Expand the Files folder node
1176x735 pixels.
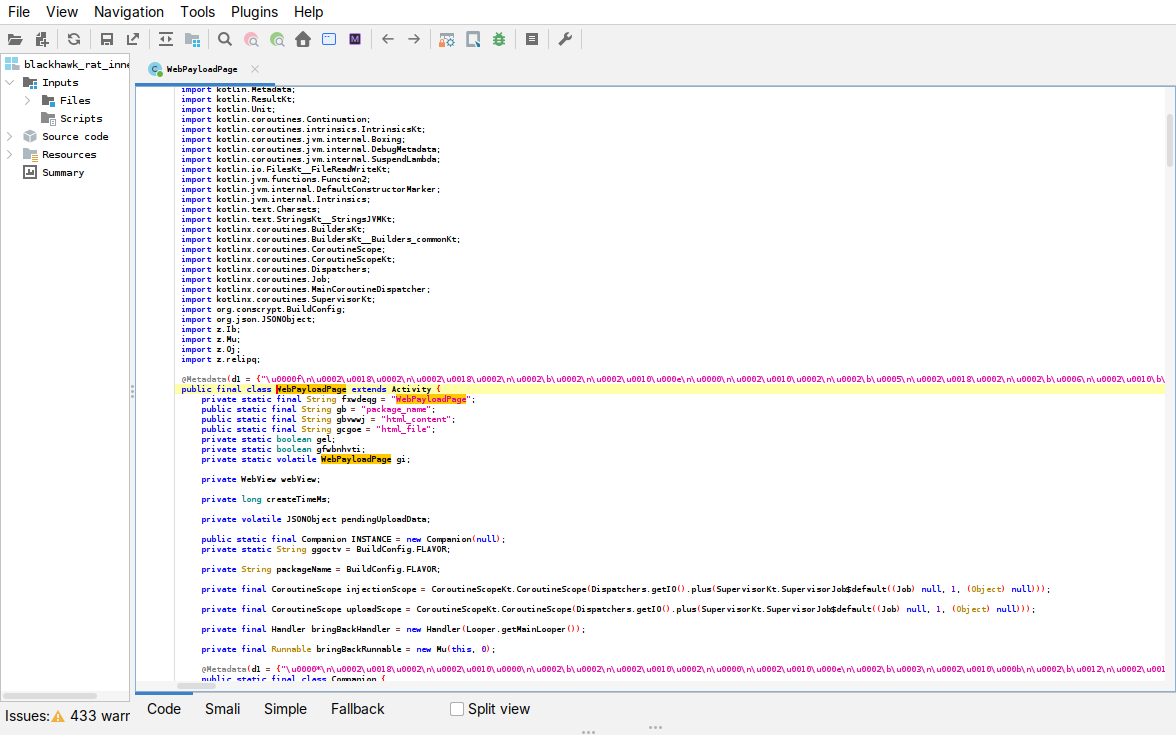(28, 100)
